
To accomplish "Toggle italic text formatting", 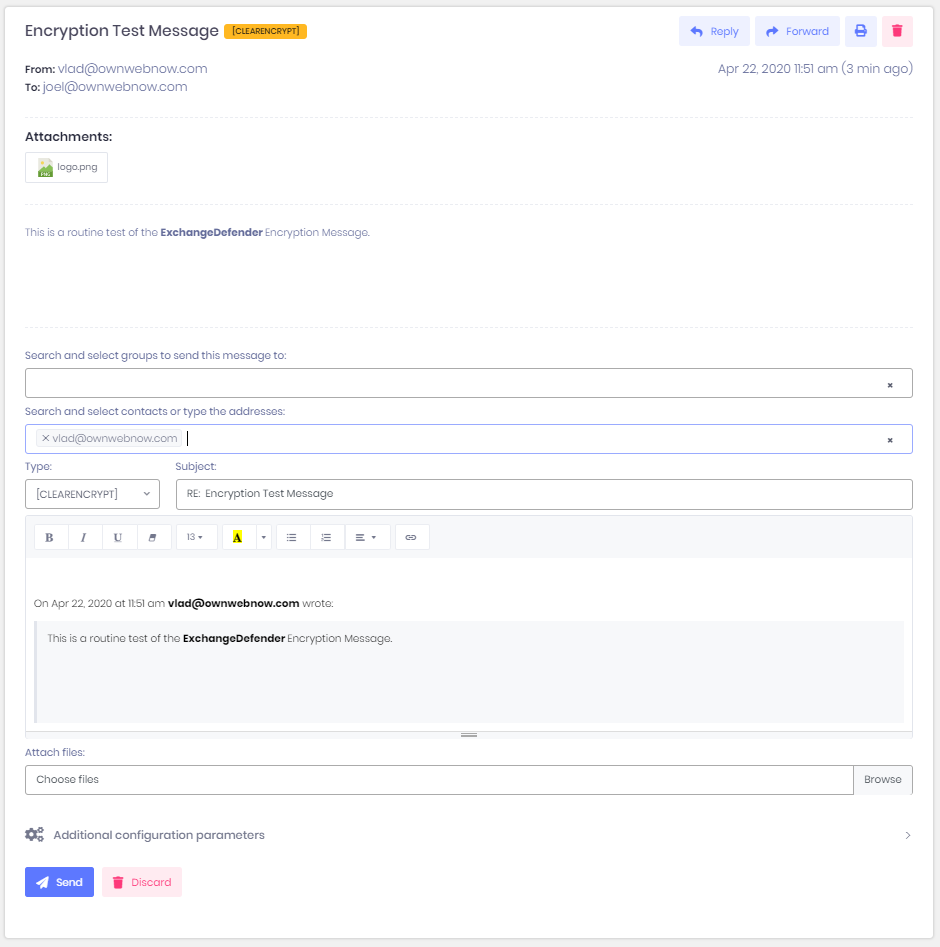I will coord(84,537).
